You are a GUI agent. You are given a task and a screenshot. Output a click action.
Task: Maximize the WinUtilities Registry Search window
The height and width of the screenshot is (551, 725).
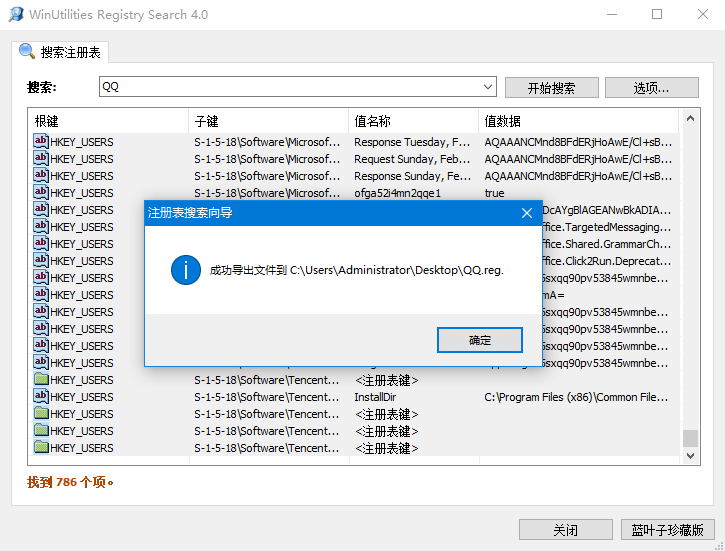tap(657, 14)
